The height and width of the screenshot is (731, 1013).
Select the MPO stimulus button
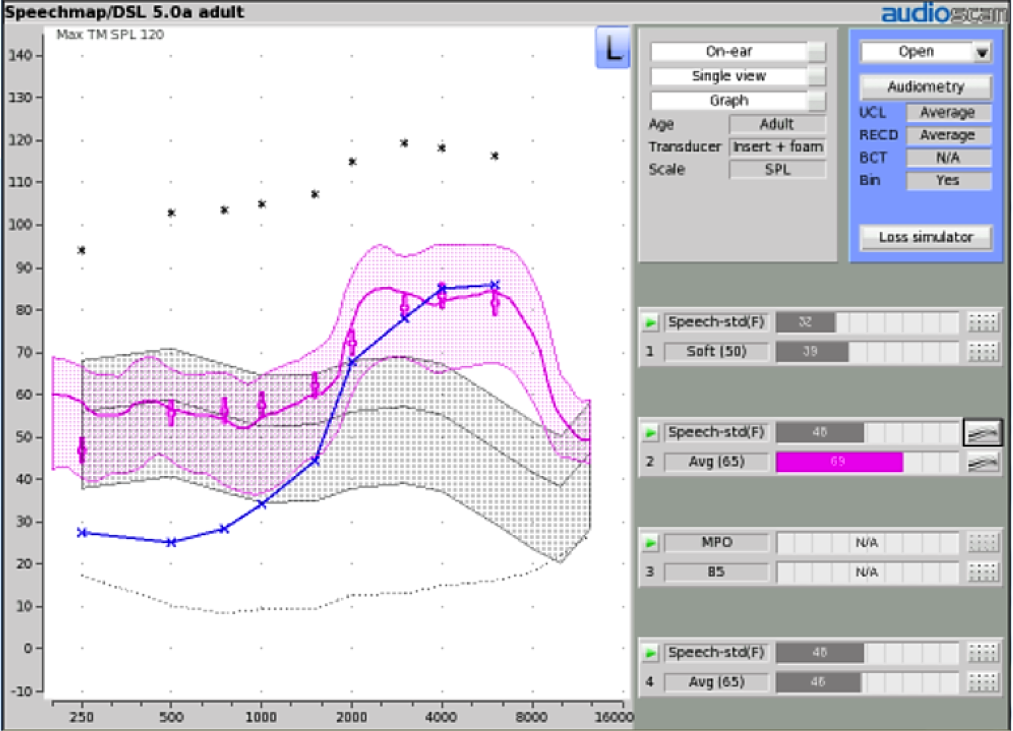click(x=716, y=543)
